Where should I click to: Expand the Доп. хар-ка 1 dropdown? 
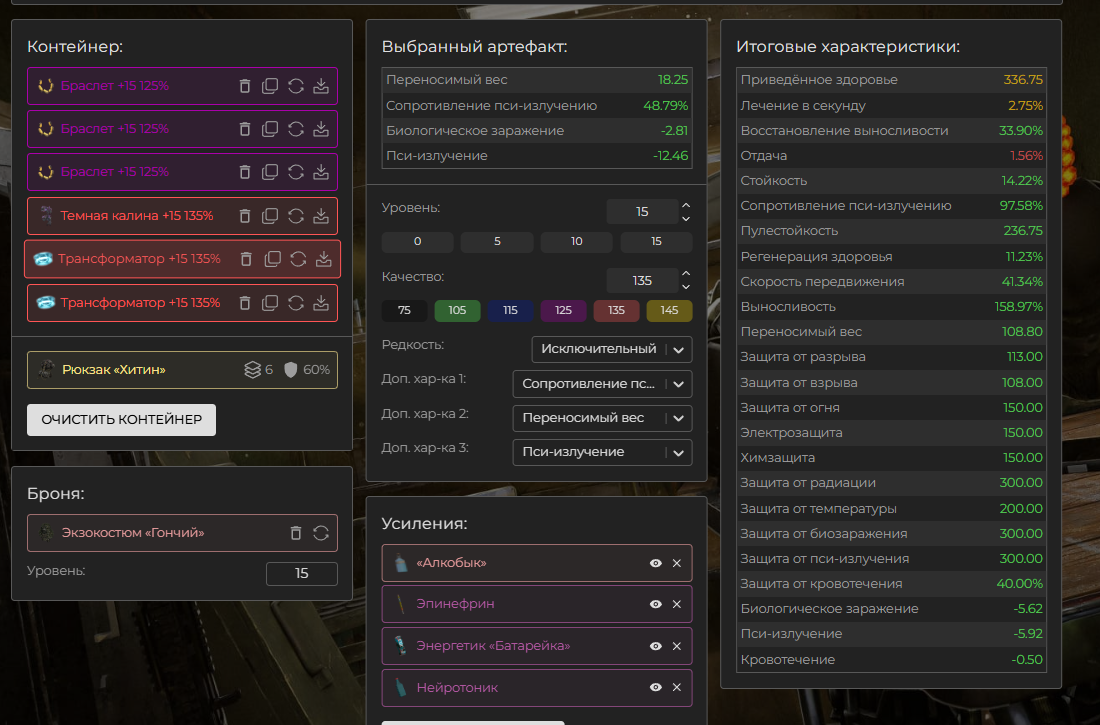[x=601, y=384]
